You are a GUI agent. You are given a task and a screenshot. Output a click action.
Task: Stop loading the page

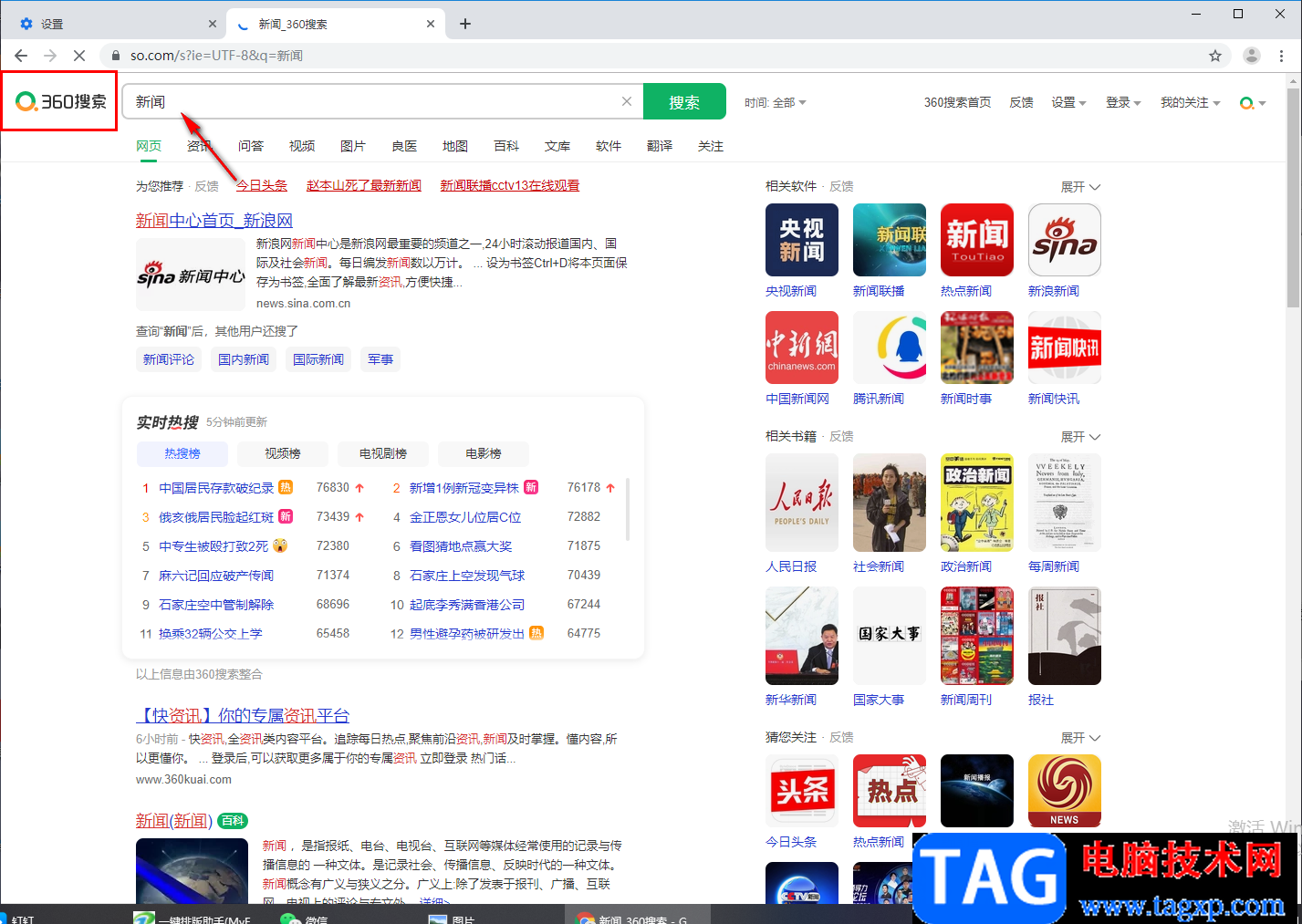coord(79,56)
